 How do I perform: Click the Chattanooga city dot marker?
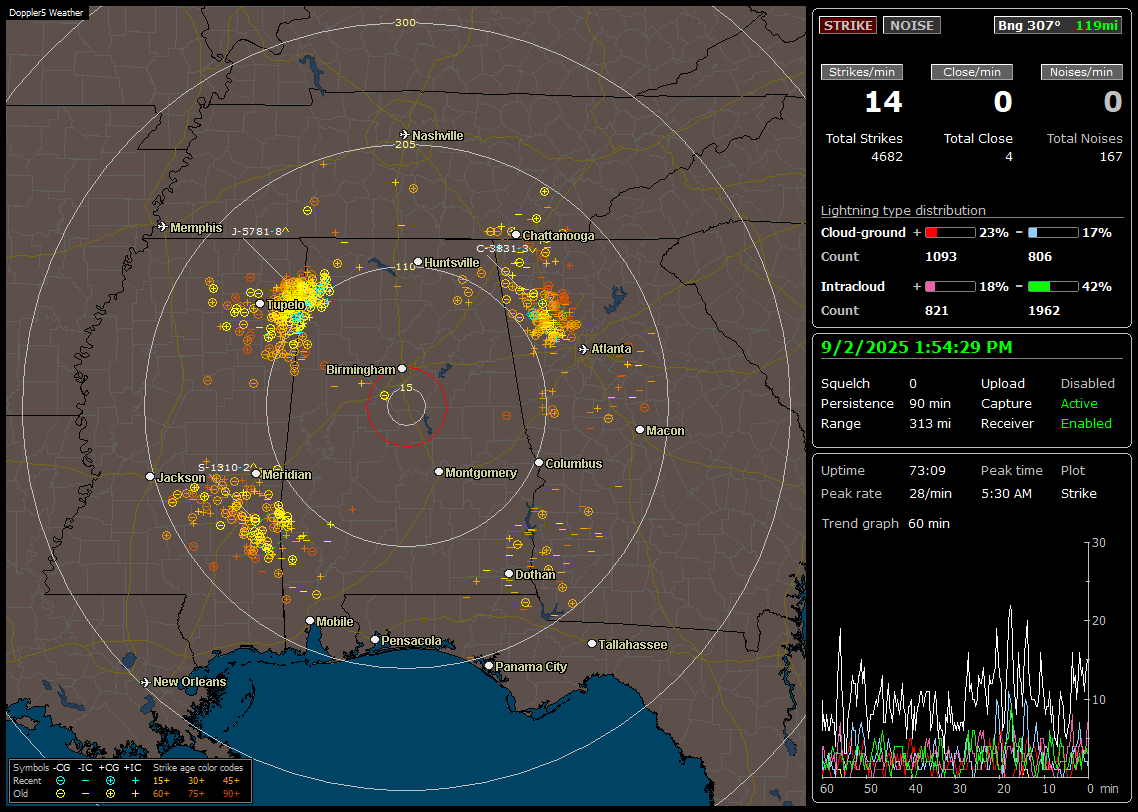tap(516, 234)
